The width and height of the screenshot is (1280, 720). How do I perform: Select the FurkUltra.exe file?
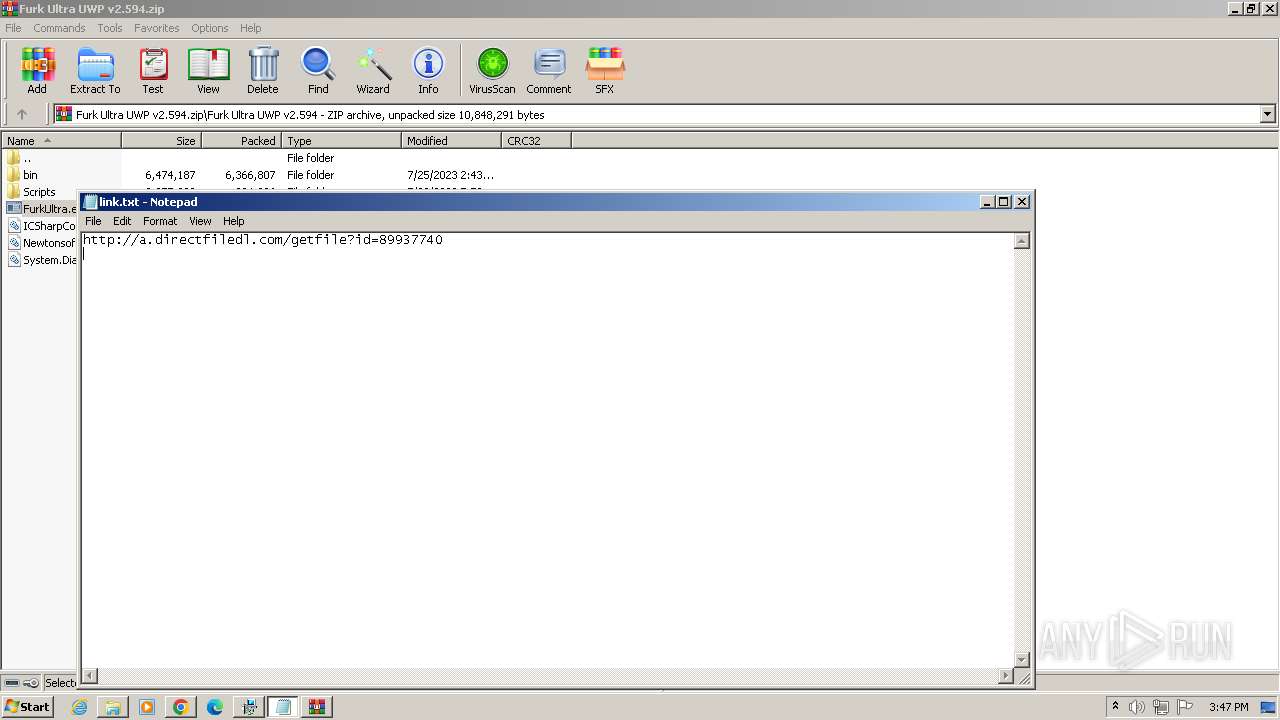coord(41,209)
